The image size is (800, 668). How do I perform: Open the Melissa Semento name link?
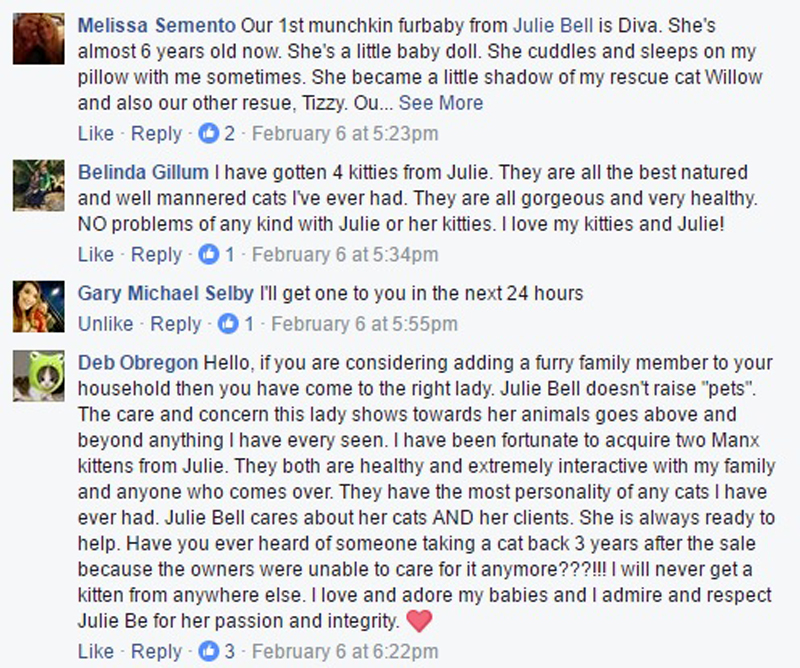click(x=154, y=23)
